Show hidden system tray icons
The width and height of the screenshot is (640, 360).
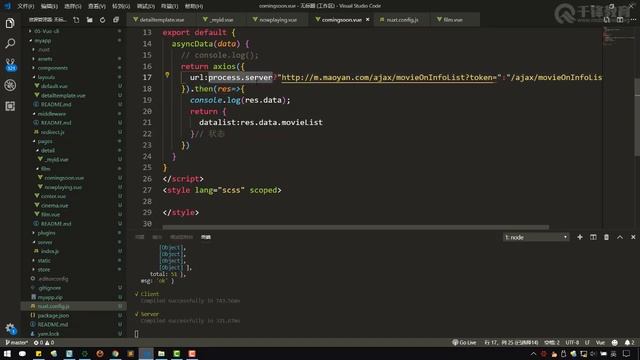click(x=533, y=354)
